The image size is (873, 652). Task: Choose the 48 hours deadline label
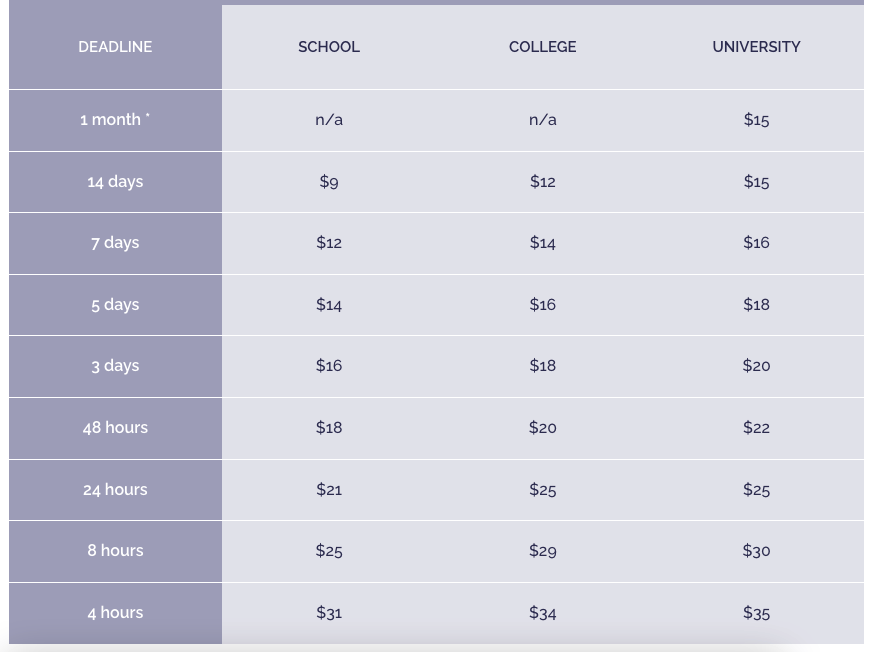pos(115,428)
